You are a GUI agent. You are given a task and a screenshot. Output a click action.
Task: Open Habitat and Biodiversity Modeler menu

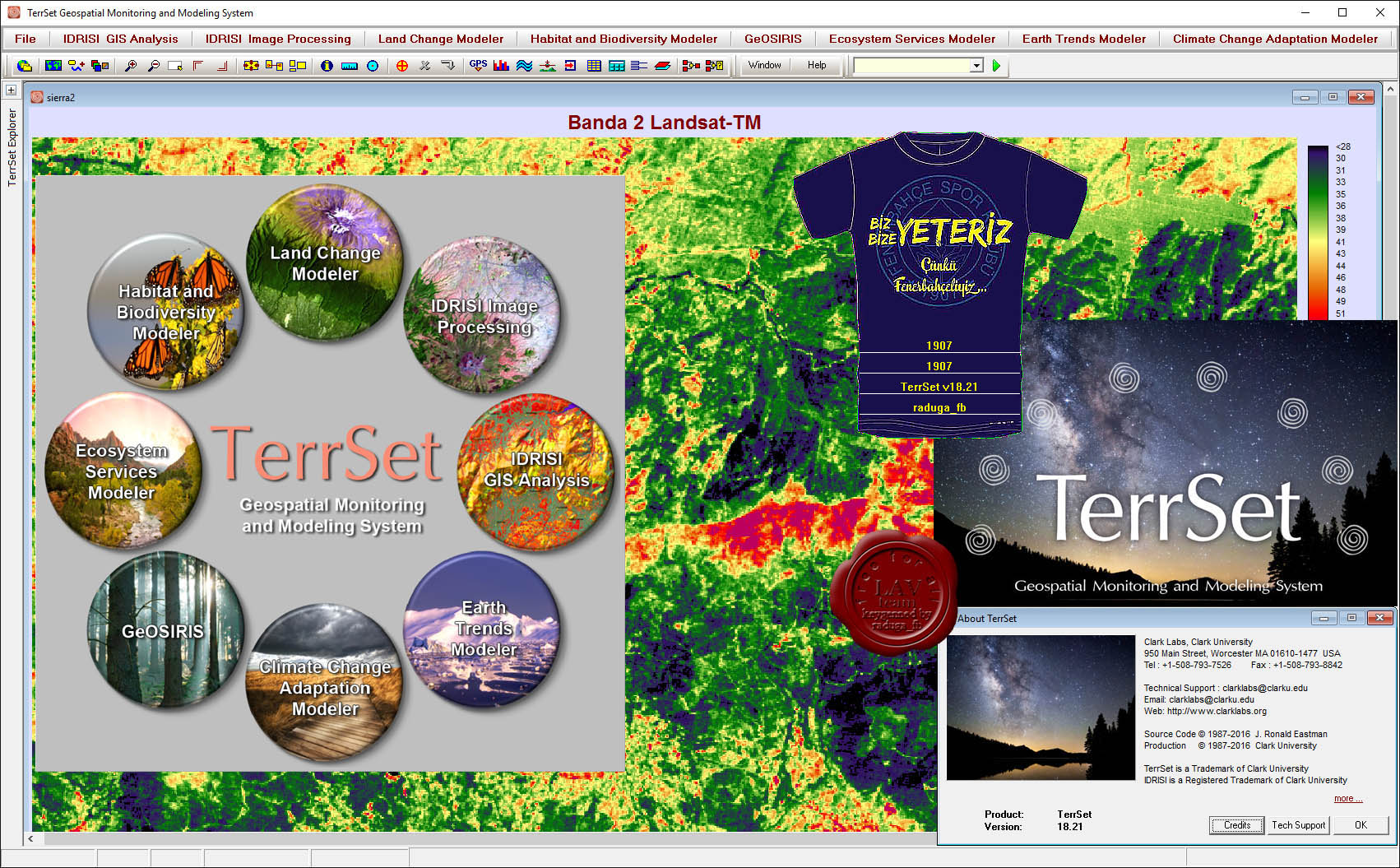(x=624, y=39)
